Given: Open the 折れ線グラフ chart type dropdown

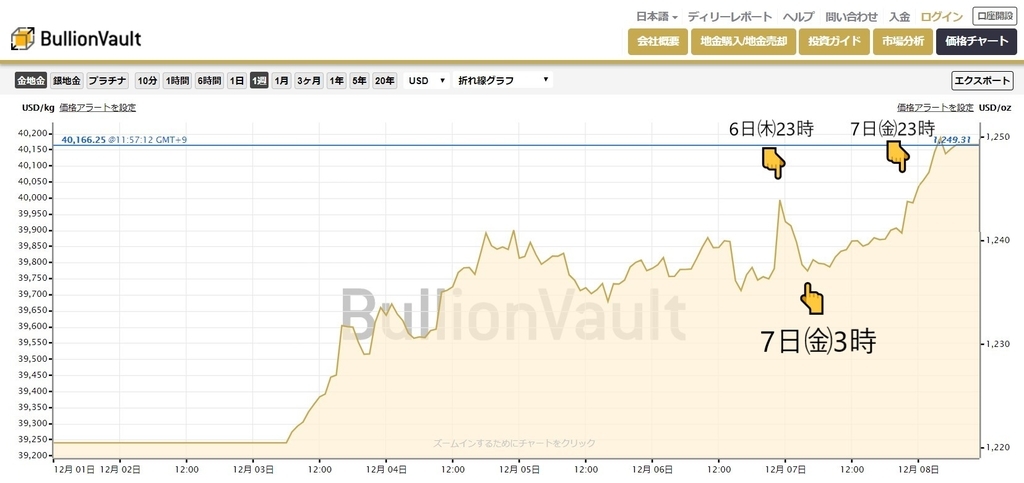Looking at the screenshot, I should click(503, 80).
